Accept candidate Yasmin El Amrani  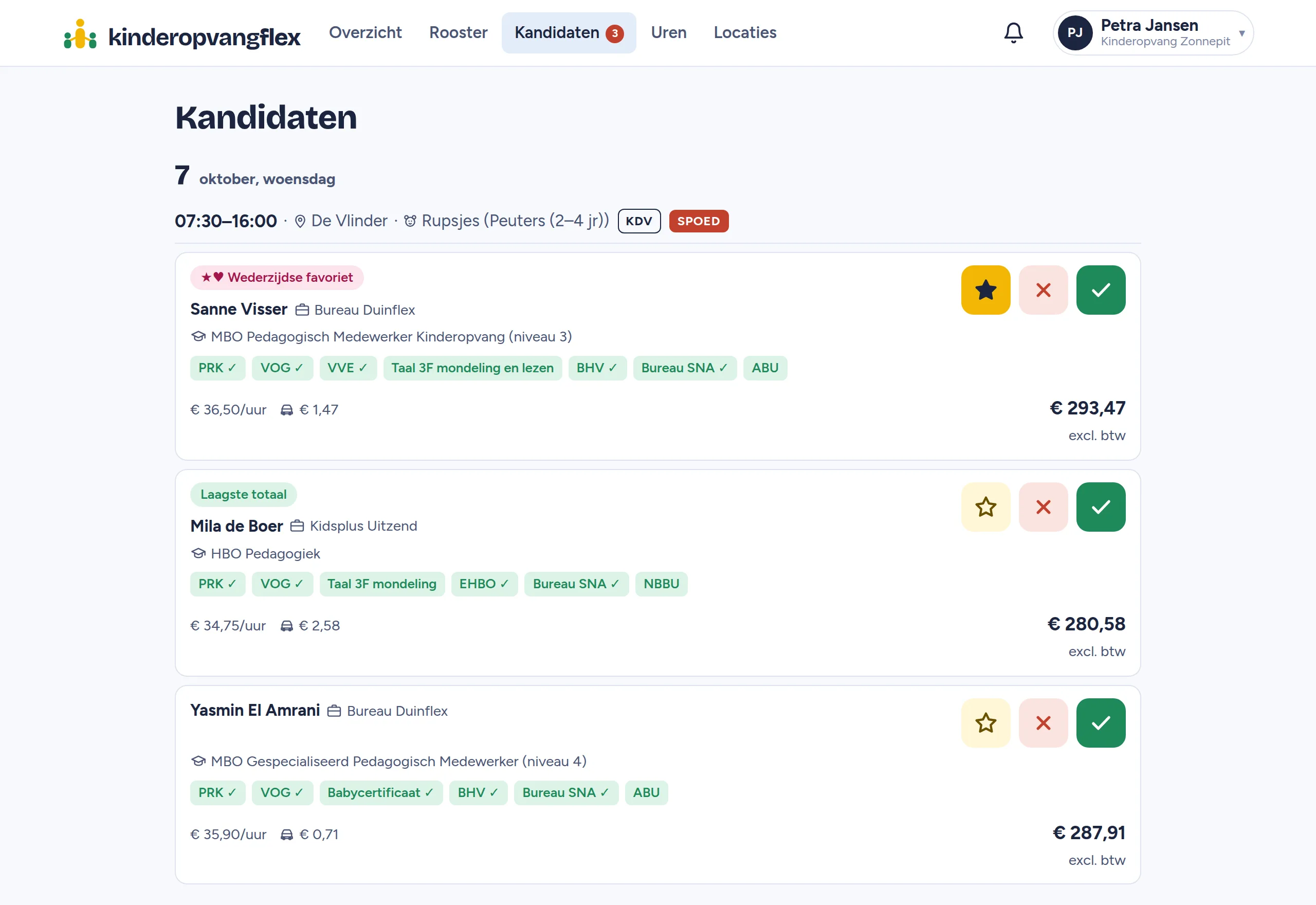pyautogui.click(x=1101, y=723)
